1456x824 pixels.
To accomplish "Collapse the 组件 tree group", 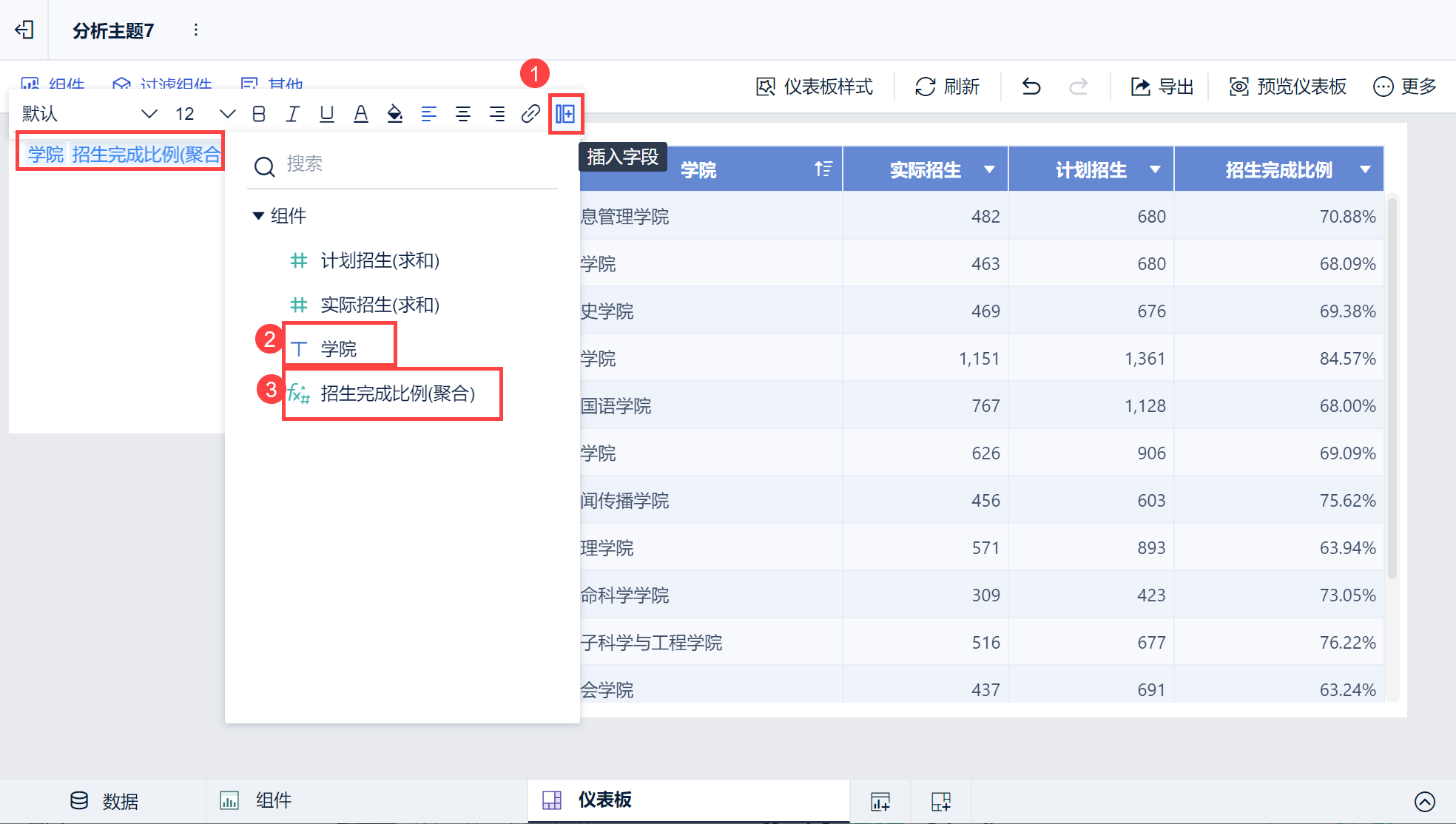I will pos(258,216).
